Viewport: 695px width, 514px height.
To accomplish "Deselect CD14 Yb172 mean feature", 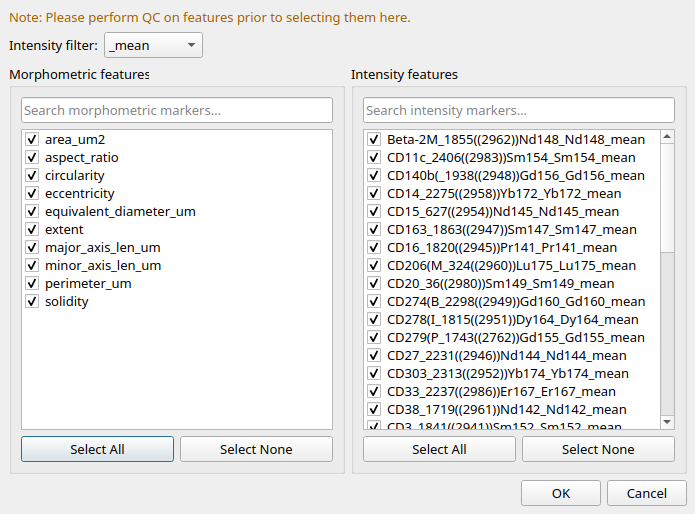I will tap(374, 194).
